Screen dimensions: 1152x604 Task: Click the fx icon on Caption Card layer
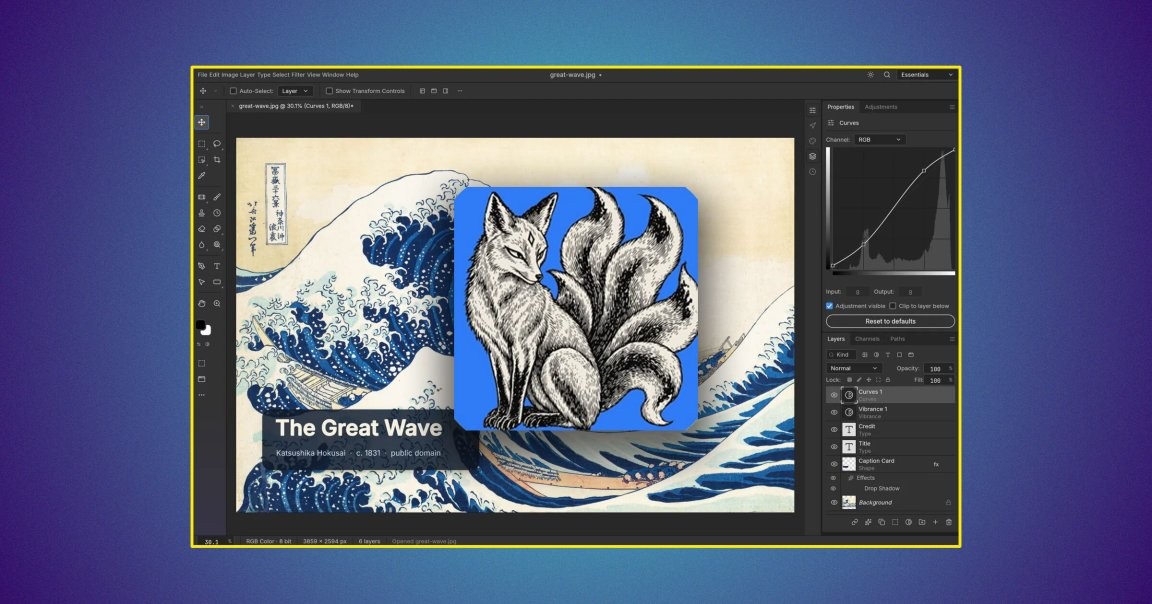point(936,464)
